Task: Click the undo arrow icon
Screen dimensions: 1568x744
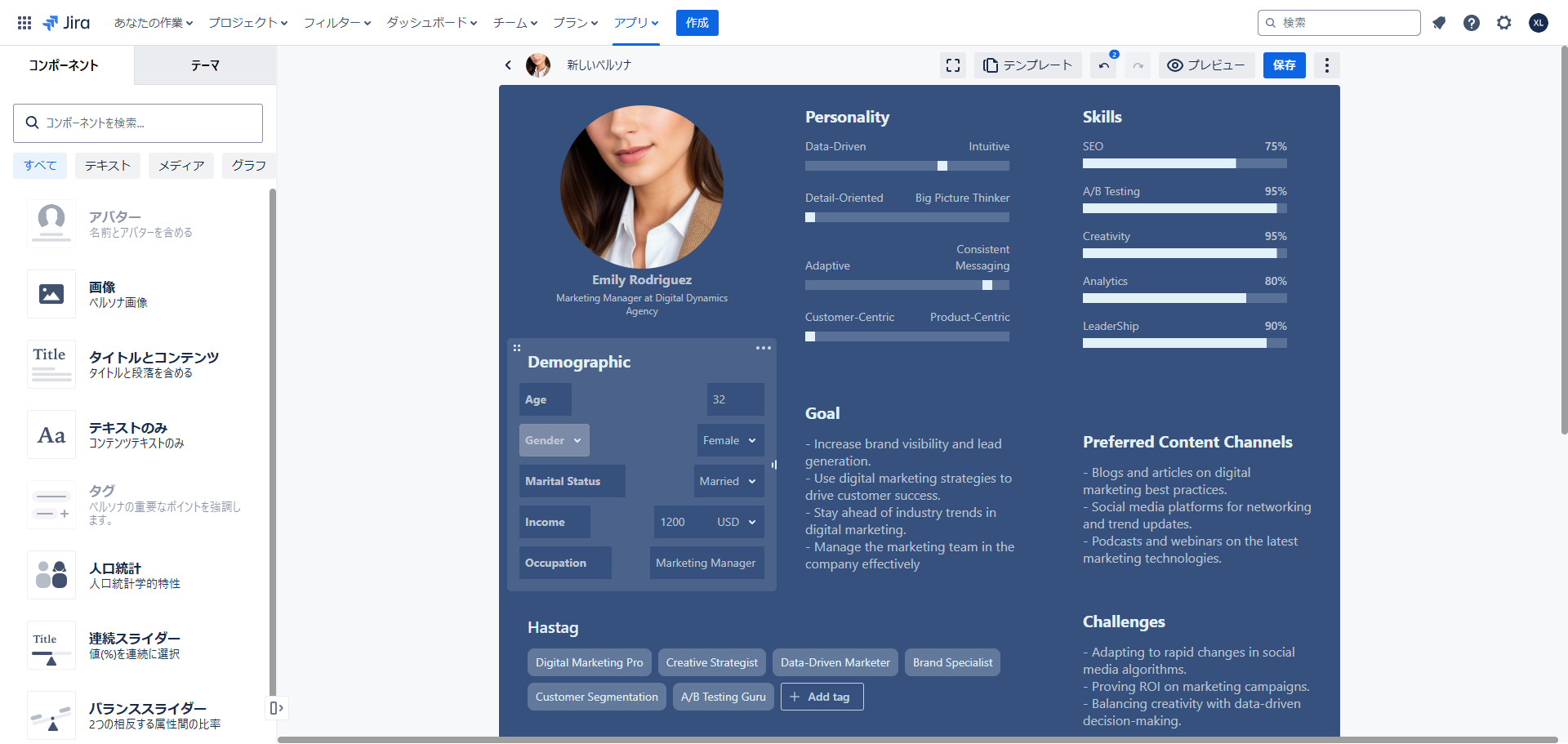Action: click(x=1104, y=65)
